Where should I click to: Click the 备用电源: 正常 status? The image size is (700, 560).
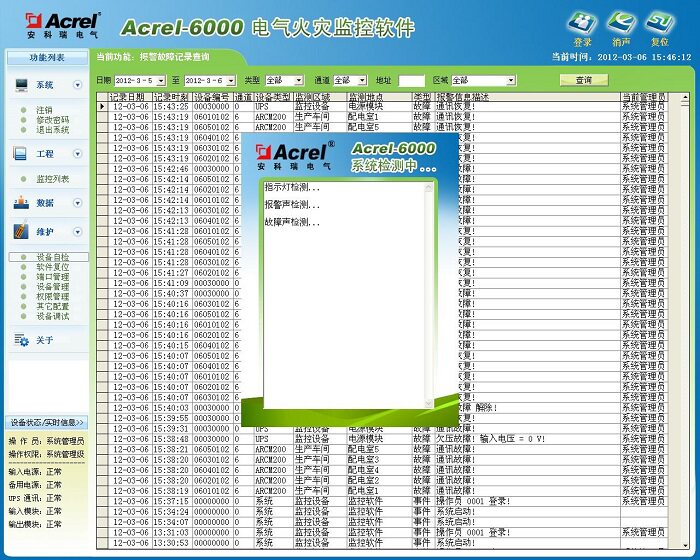coord(35,485)
